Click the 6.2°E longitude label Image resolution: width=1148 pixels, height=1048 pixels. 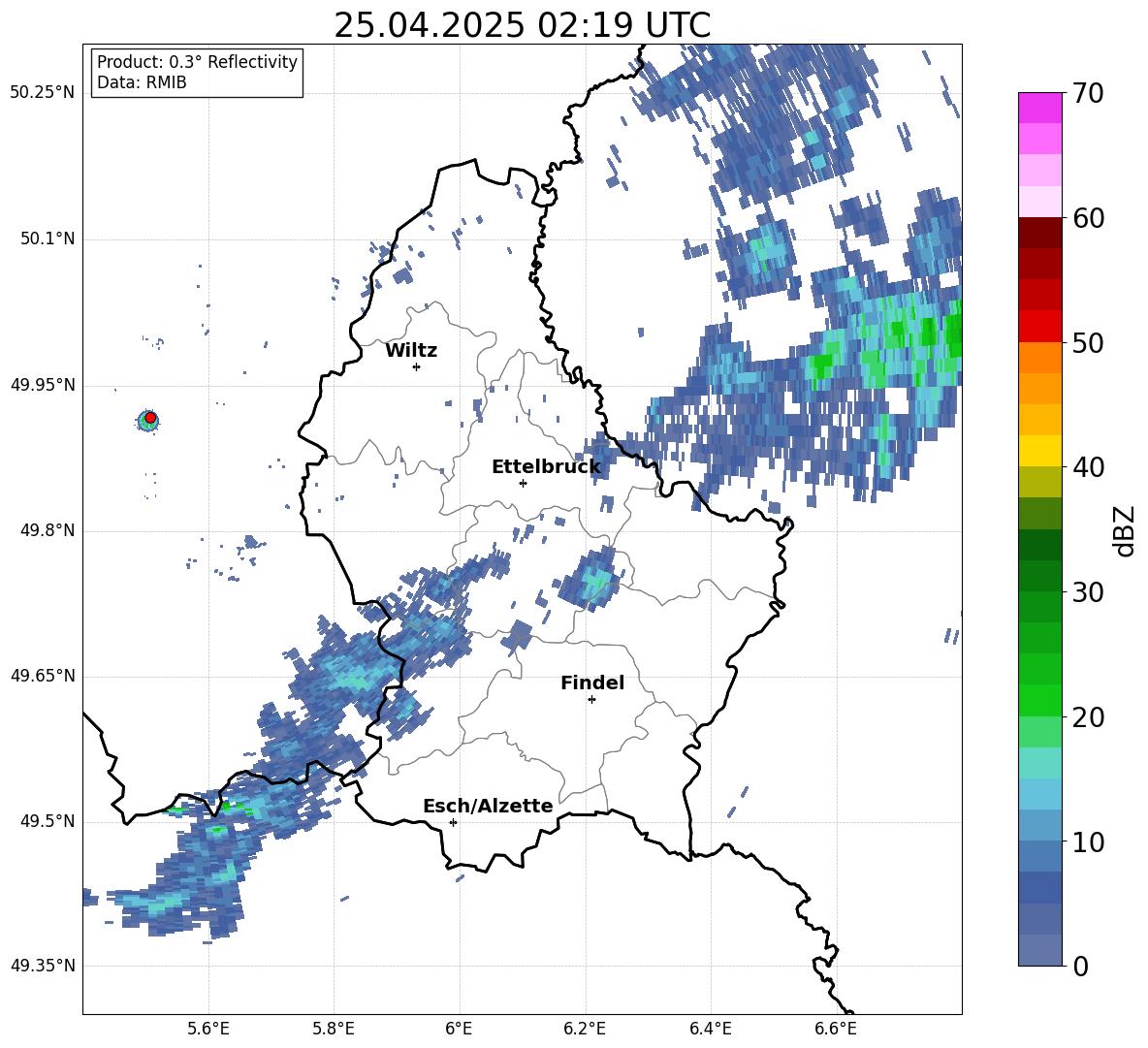click(x=585, y=1029)
